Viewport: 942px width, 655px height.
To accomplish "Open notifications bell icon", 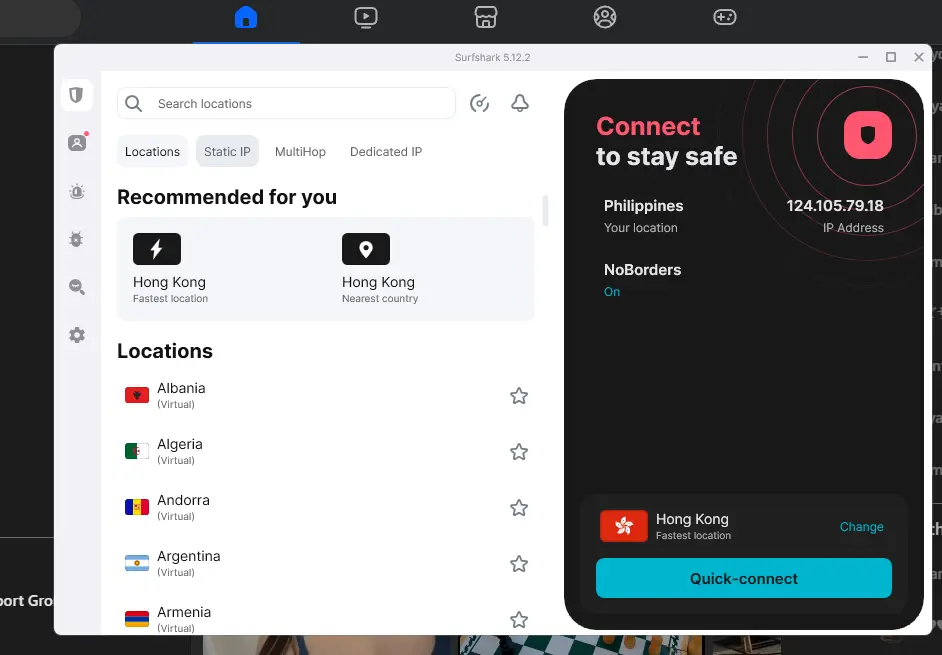I will point(520,103).
